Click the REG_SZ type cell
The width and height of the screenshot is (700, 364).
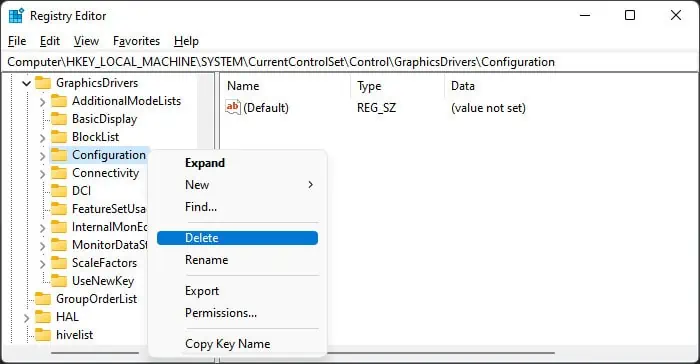[x=376, y=108]
